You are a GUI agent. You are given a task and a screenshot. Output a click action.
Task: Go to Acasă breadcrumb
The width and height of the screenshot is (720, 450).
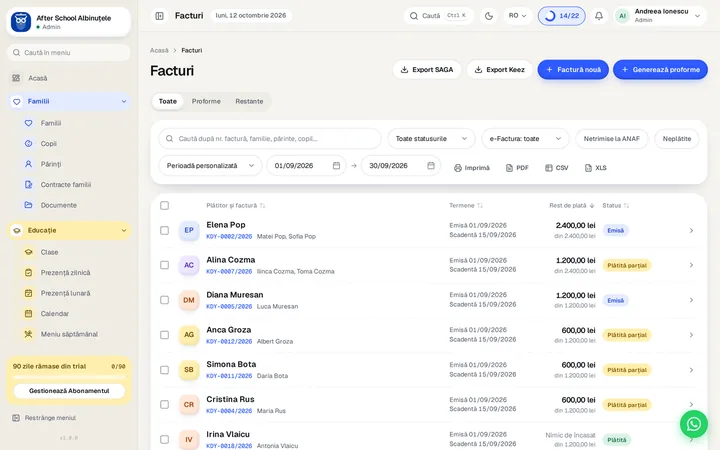pyautogui.click(x=159, y=51)
